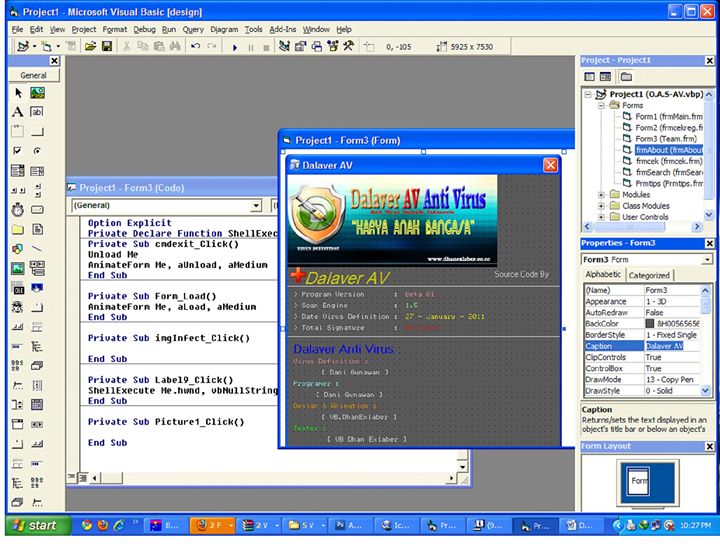
Task: Click the Save Project toolbar icon
Action: tap(107, 47)
